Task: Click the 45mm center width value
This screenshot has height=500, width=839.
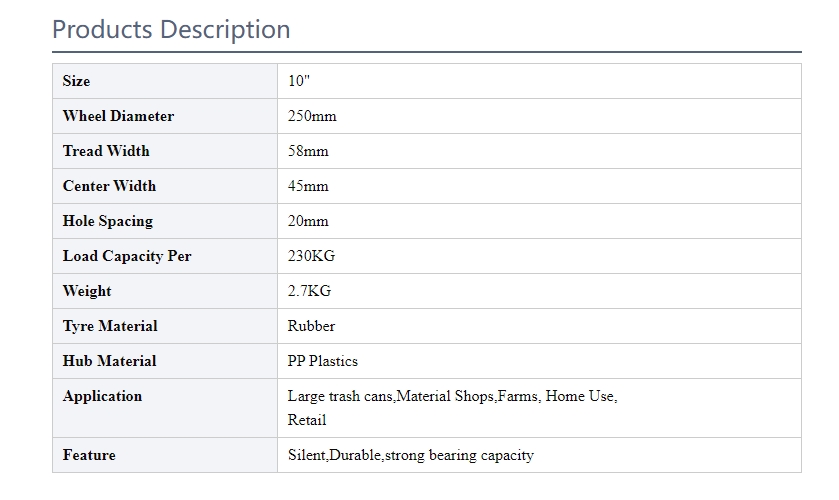Action: click(308, 186)
